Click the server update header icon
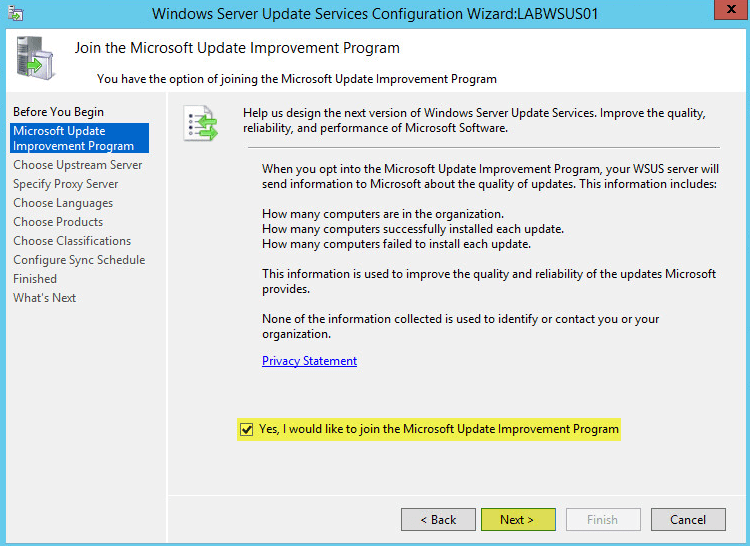 35,58
